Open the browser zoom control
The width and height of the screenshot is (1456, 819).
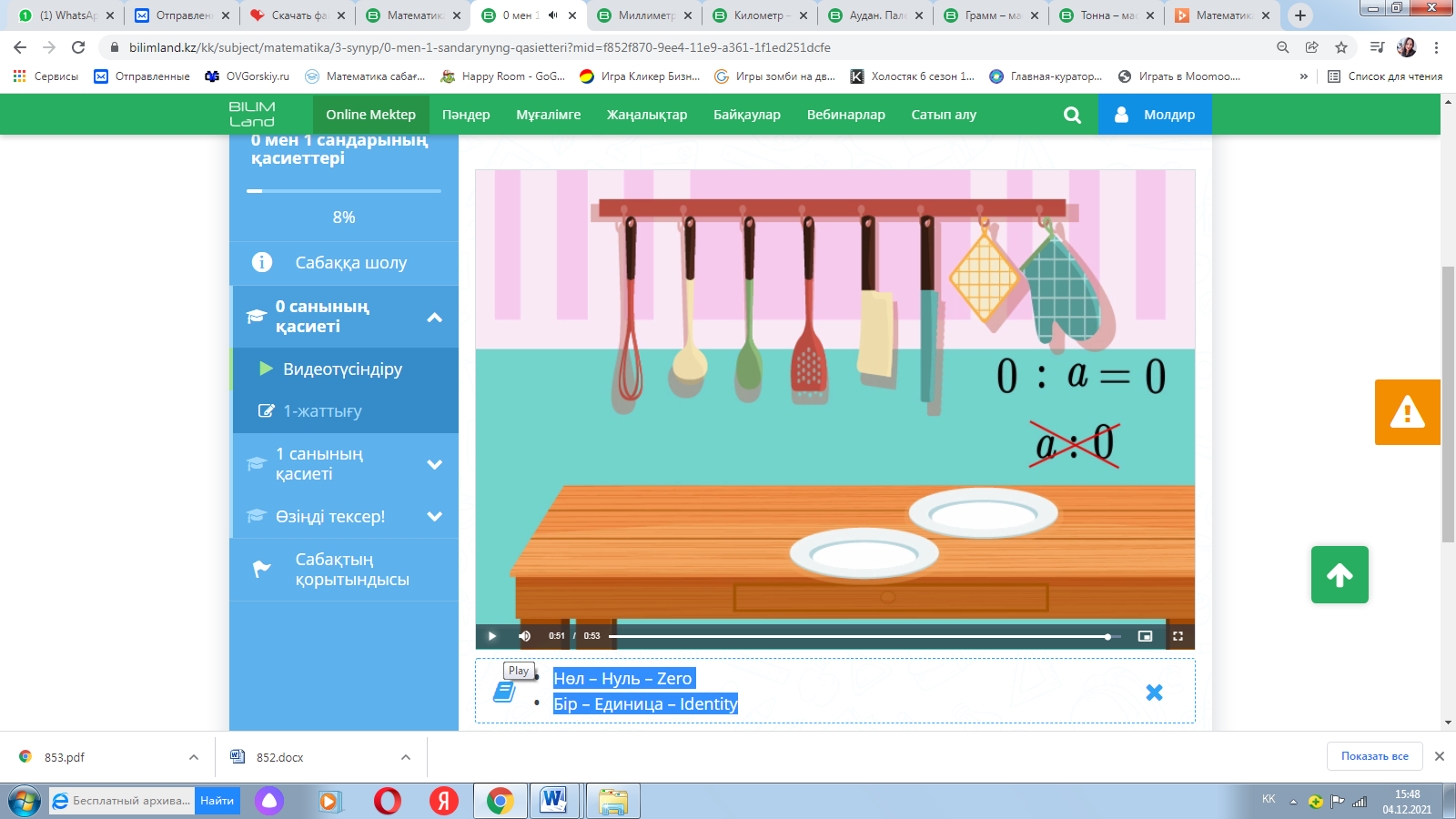1282,47
